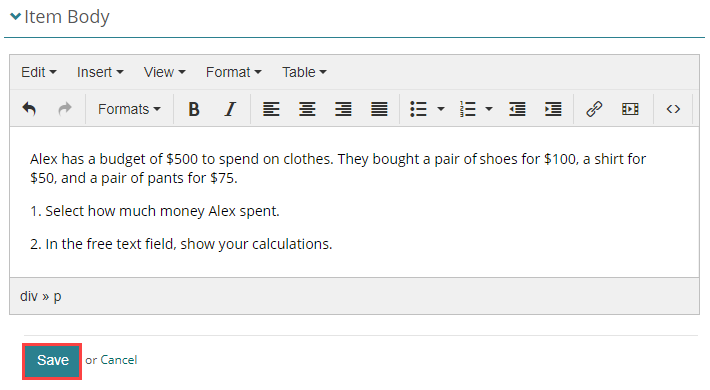
Task: Open the View menu
Action: [164, 72]
